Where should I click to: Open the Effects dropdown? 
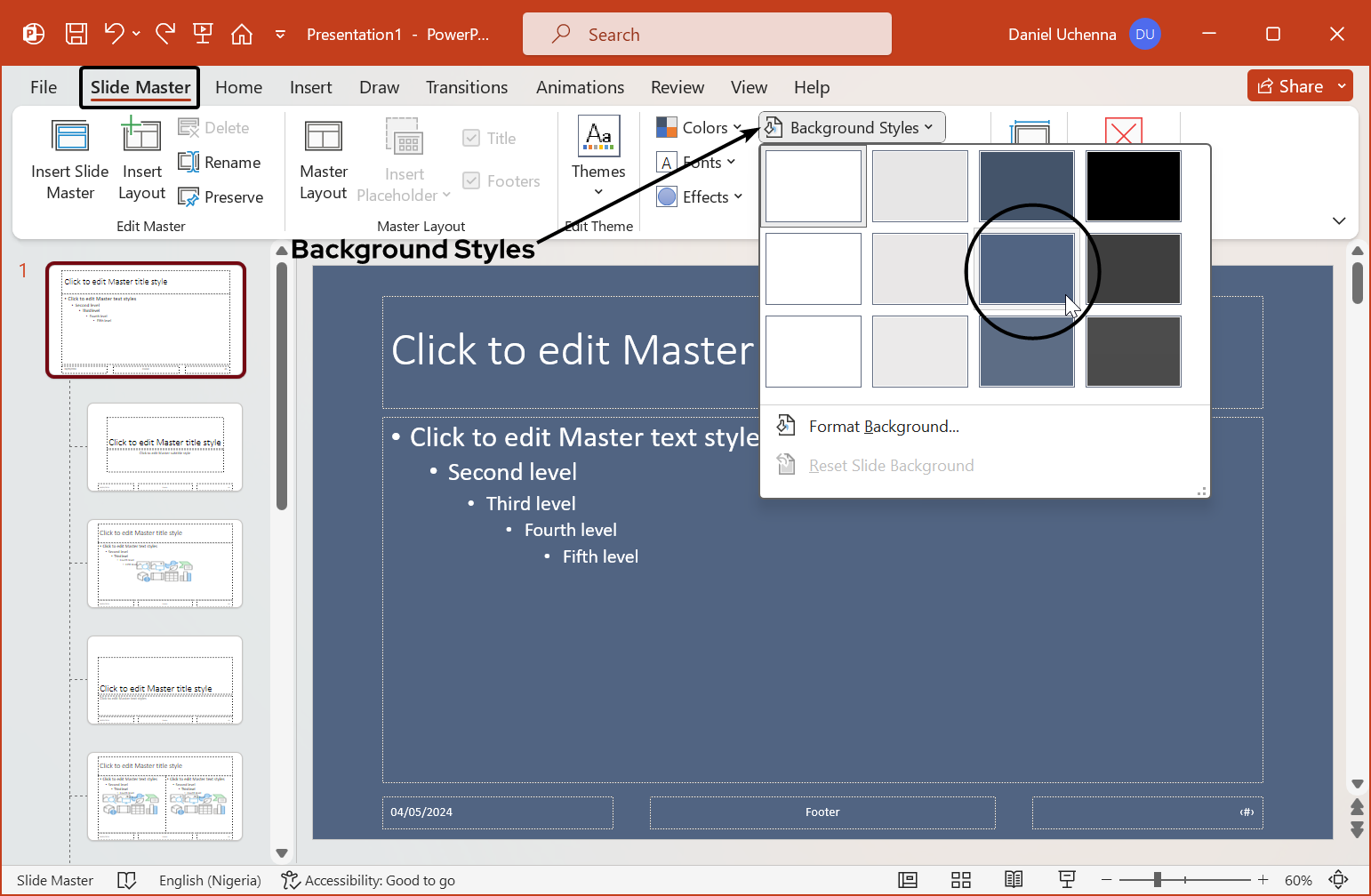(x=700, y=197)
